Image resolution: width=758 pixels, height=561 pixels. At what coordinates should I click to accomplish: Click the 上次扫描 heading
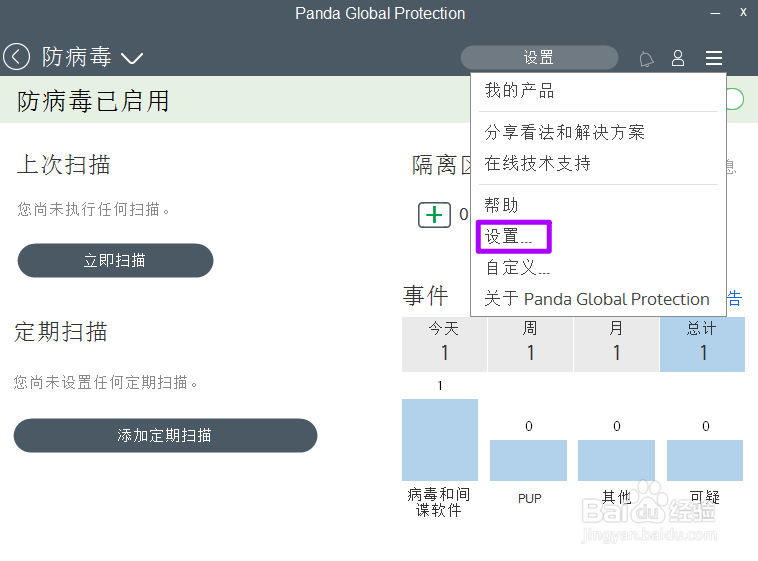pos(64,164)
